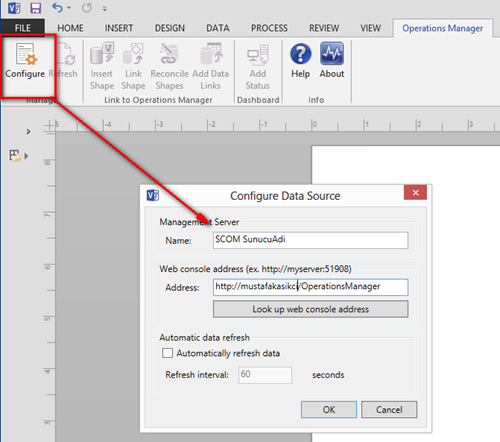
Task: Run Reconcile Shapes from the ribbon
Action: click(169, 66)
